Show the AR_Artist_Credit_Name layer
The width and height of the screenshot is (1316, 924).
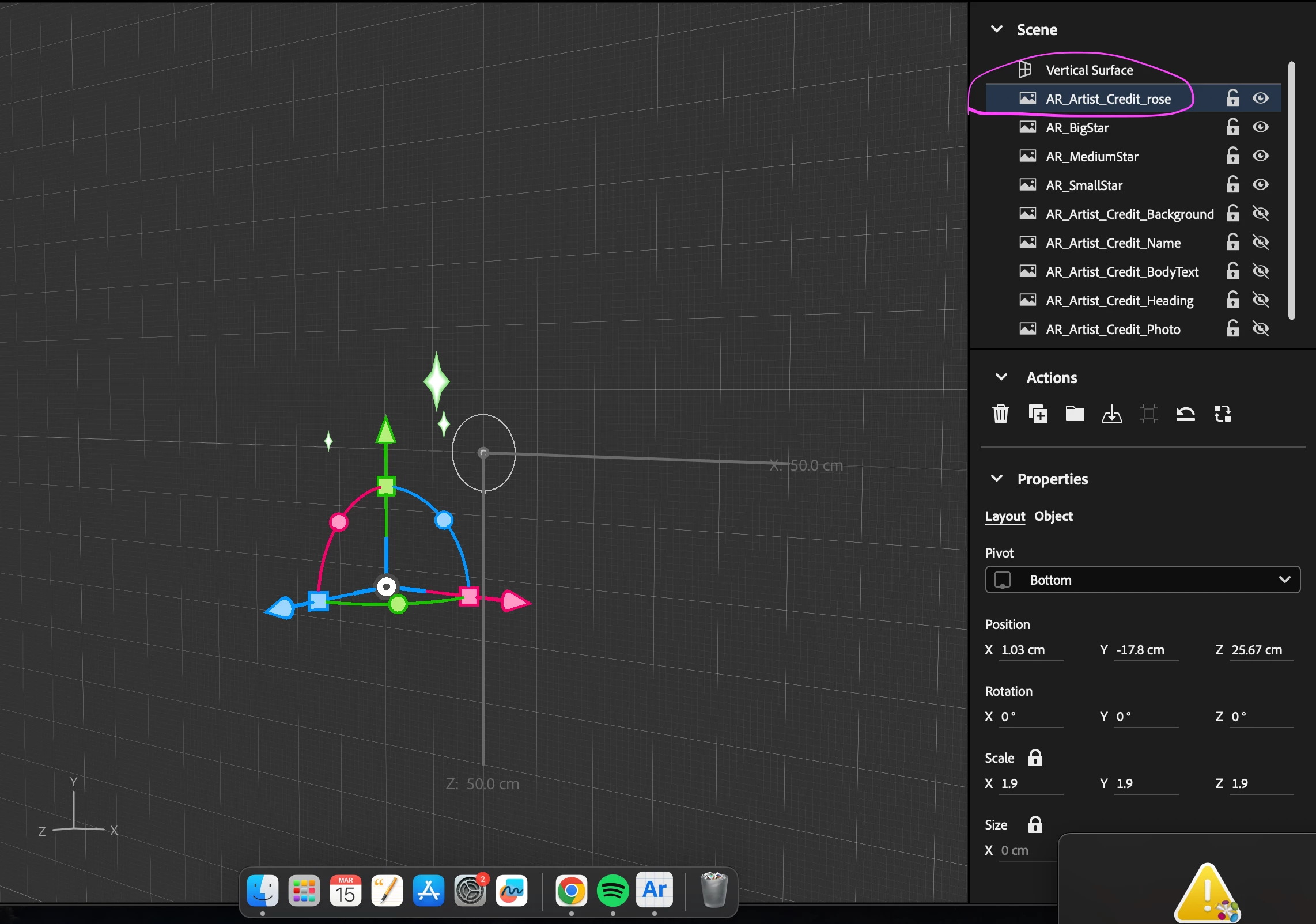[x=1261, y=243]
